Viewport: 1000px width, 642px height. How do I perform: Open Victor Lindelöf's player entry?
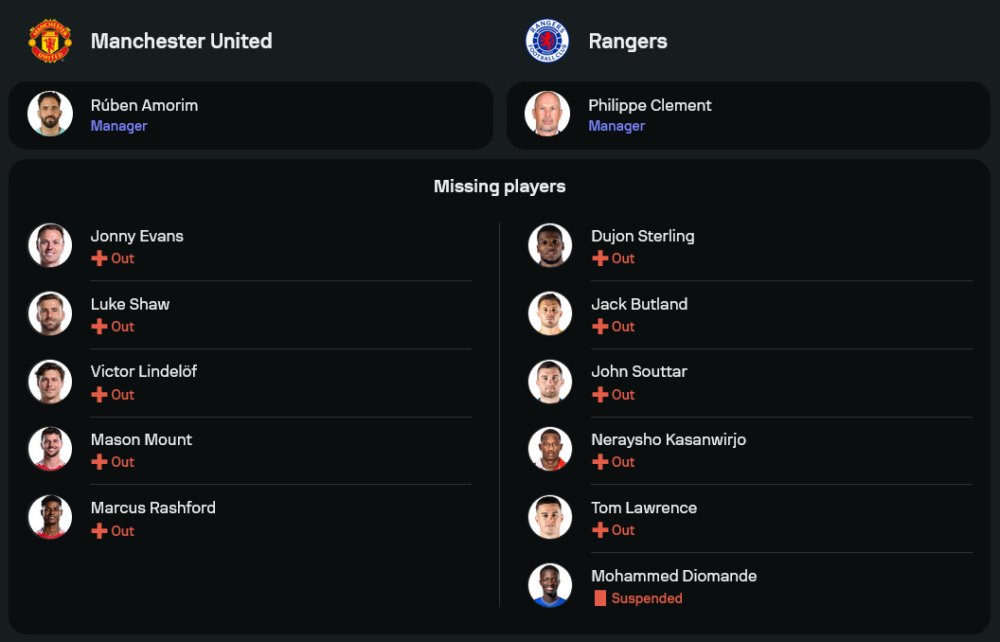(143, 371)
